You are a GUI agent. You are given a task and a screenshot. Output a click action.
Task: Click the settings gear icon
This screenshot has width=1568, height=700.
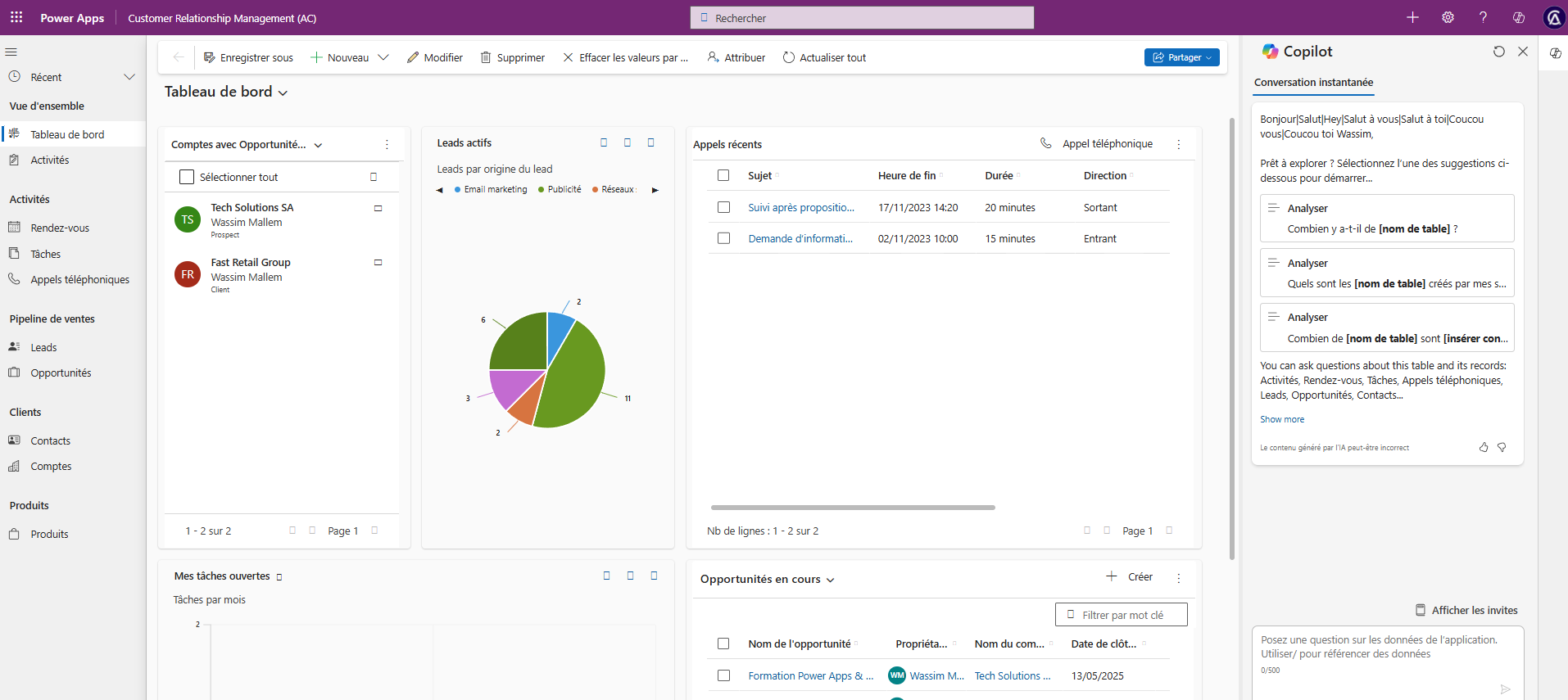click(1448, 17)
